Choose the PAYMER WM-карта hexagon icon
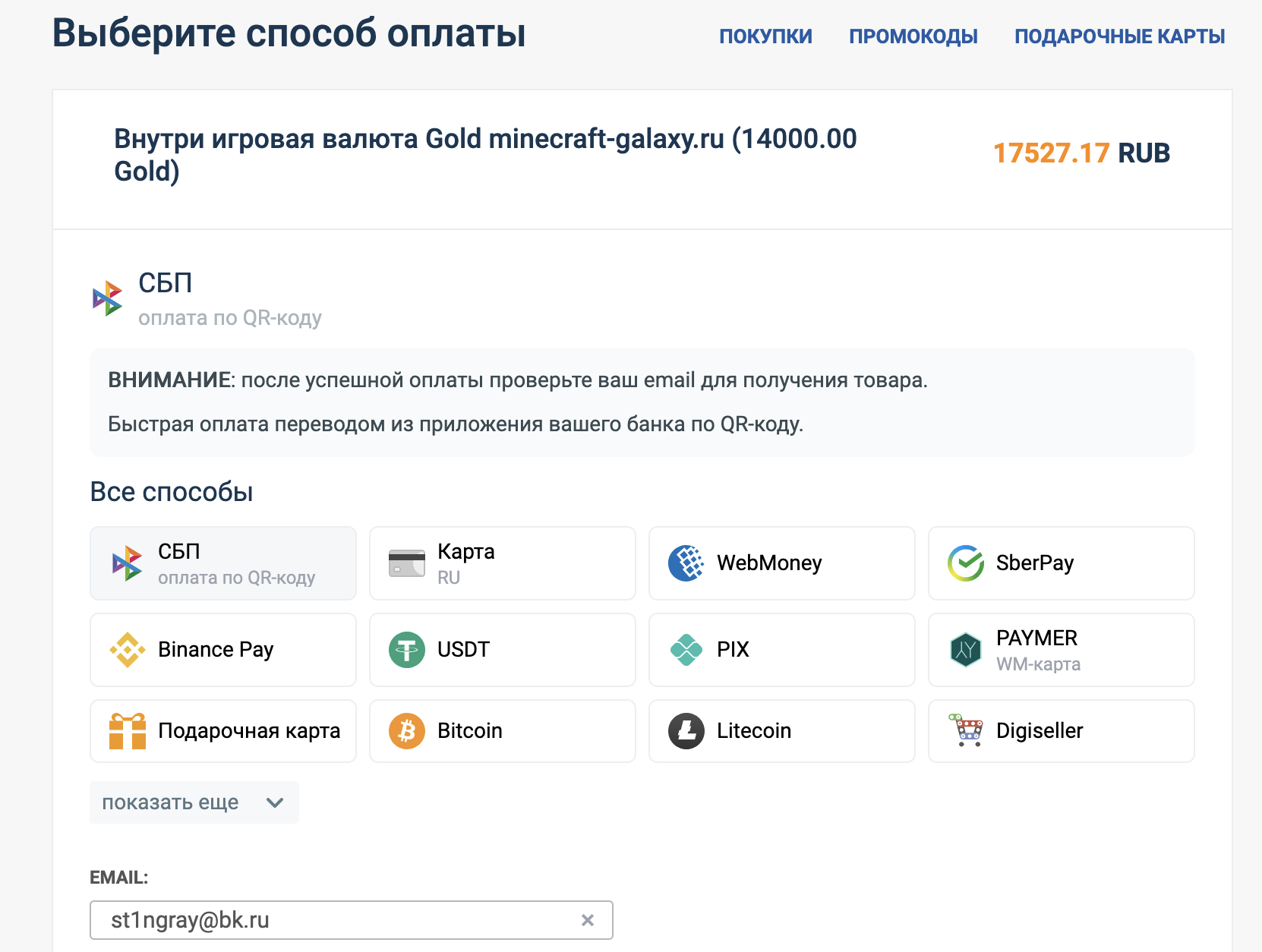 point(966,650)
